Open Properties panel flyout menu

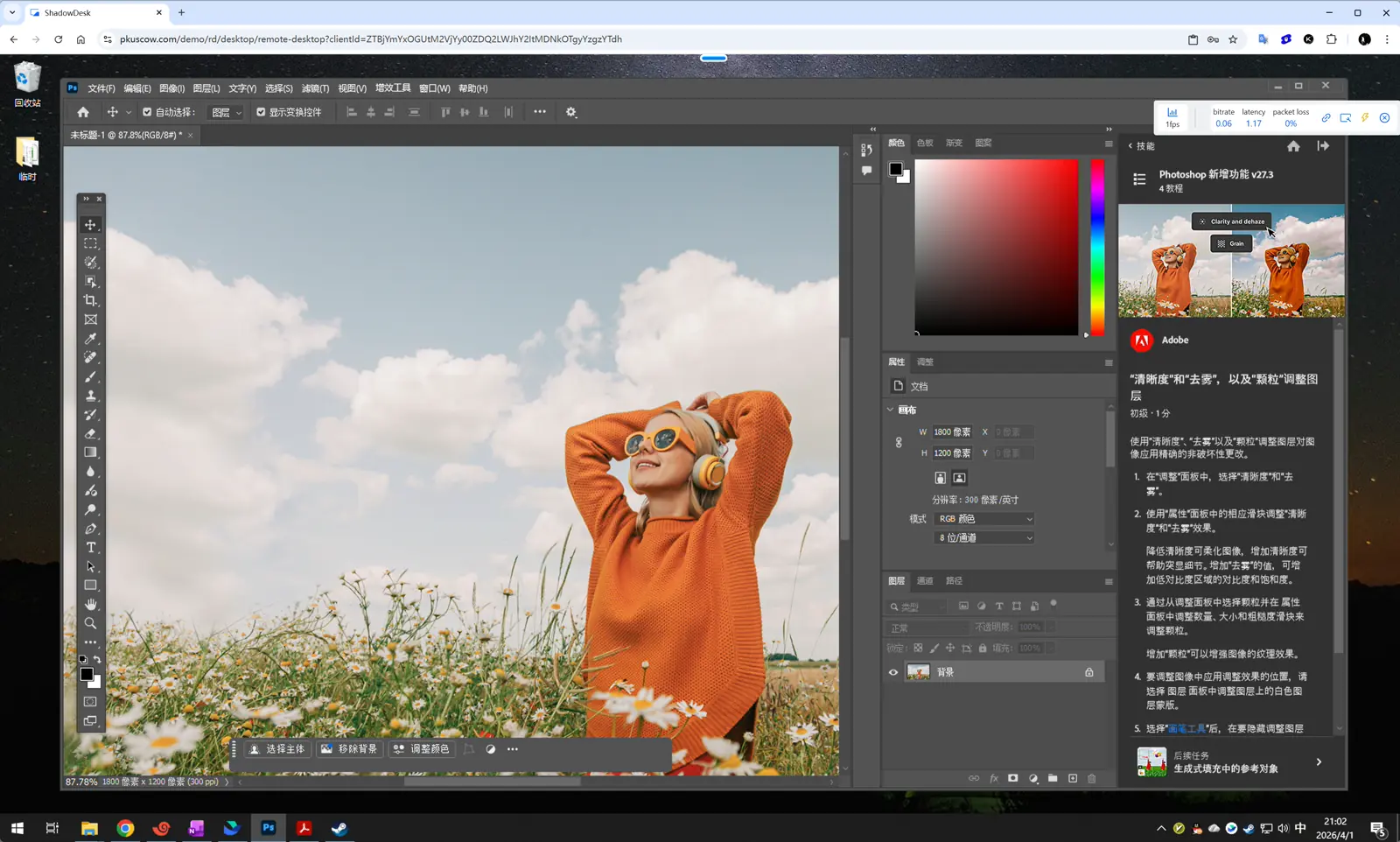1109,362
